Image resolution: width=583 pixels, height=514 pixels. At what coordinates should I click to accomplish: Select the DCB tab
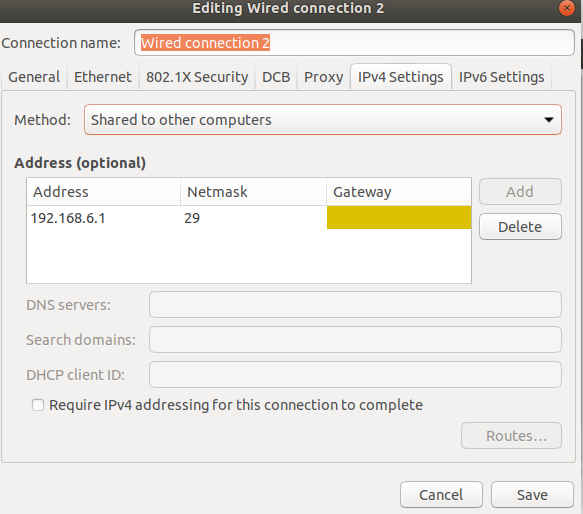click(276, 77)
